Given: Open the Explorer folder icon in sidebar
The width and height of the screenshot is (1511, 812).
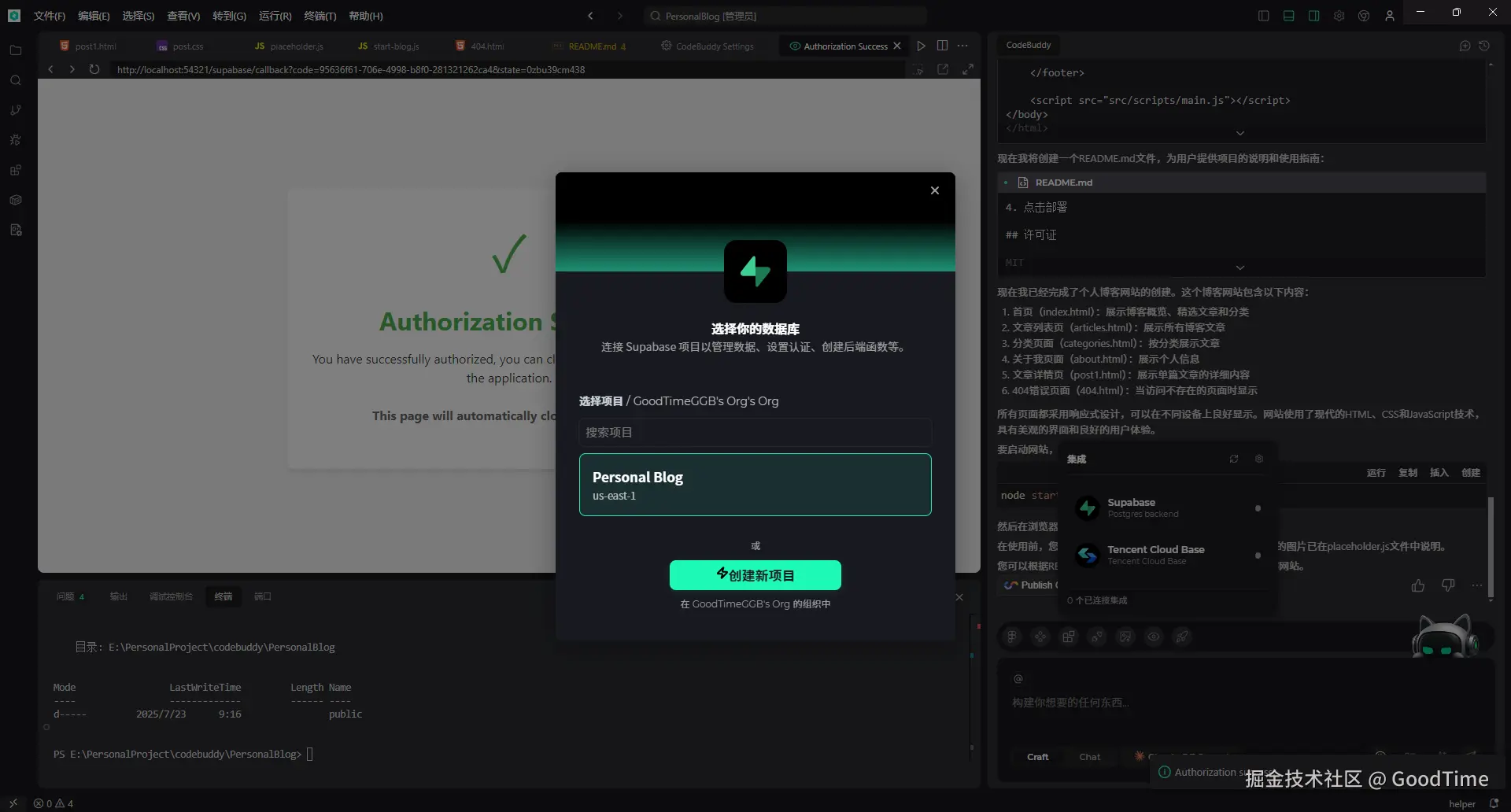Looking at the screenshot, I should [x=15, y=50].
